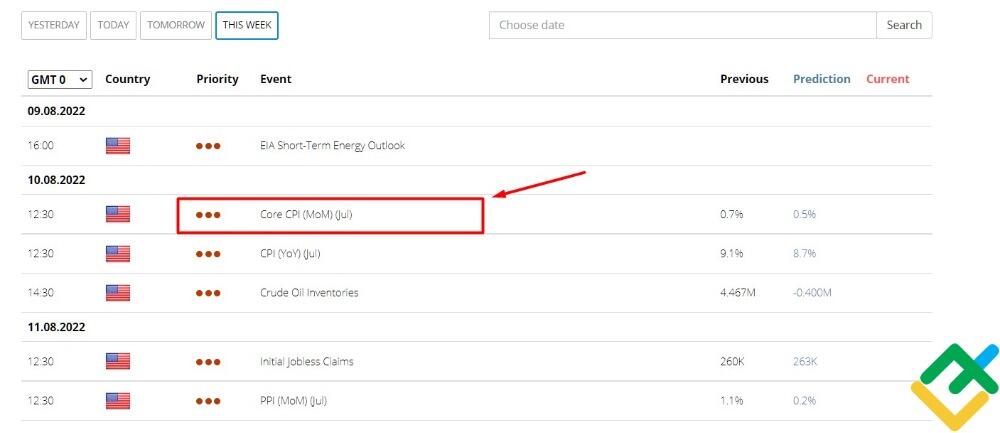This screenshot has width=1000, height=433.
Task: Click the LiteFinance logo in the corner
Action: tap(956, 387)
